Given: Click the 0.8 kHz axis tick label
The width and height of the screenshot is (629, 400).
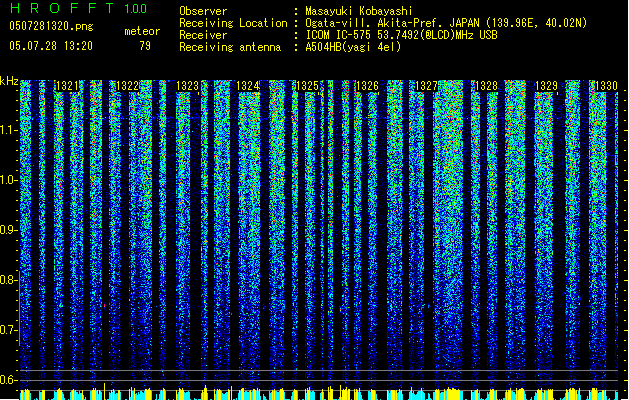Looking at the screenshot, I should pyautogui.click(x=9, y=280).
